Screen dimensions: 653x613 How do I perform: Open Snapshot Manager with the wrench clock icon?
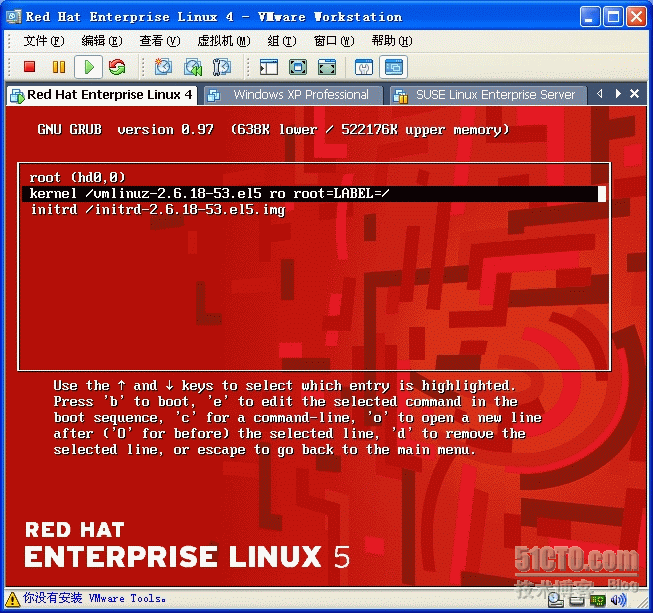tap(222, 67)
